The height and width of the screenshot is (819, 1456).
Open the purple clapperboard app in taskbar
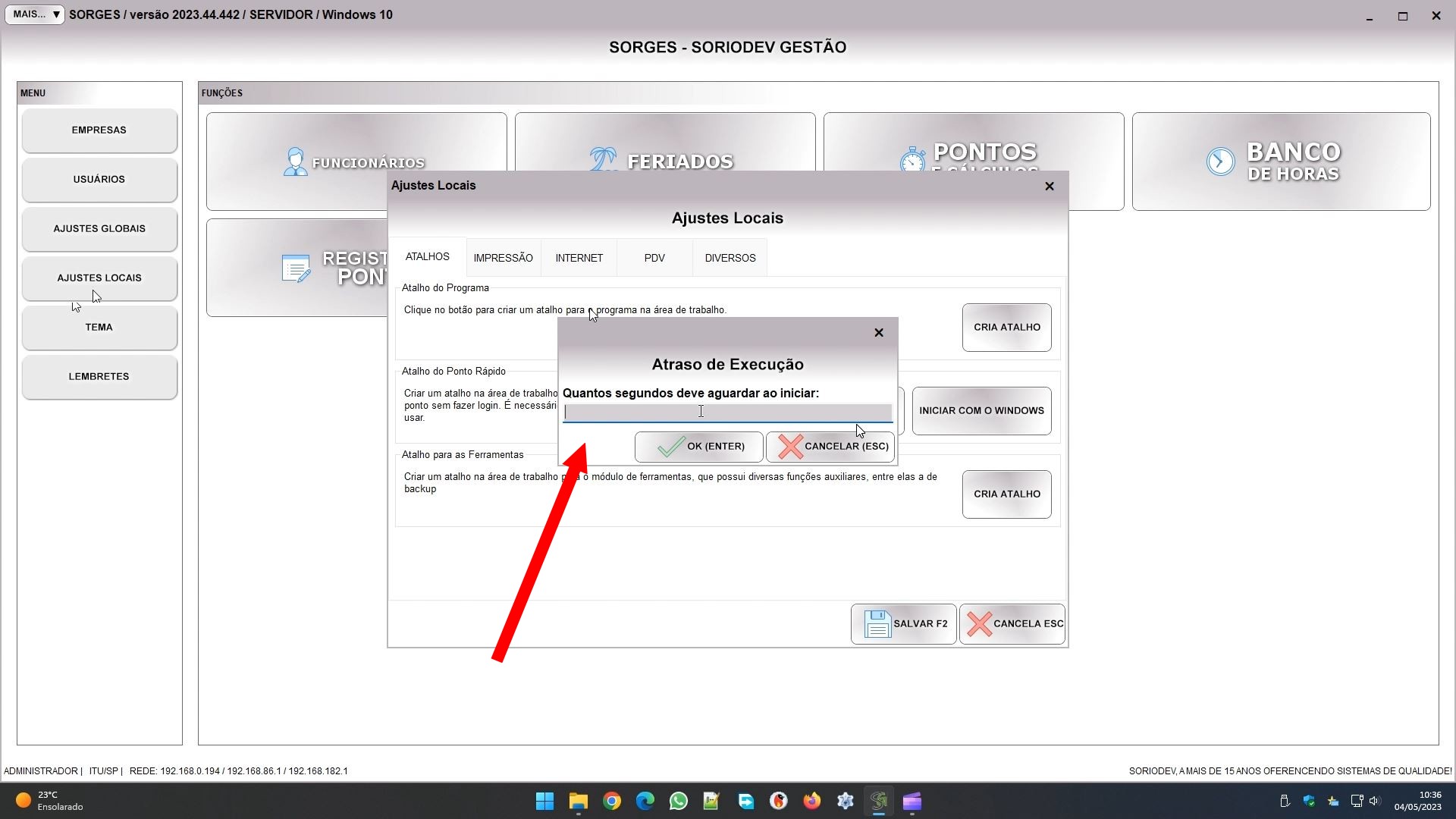point(912,802)
